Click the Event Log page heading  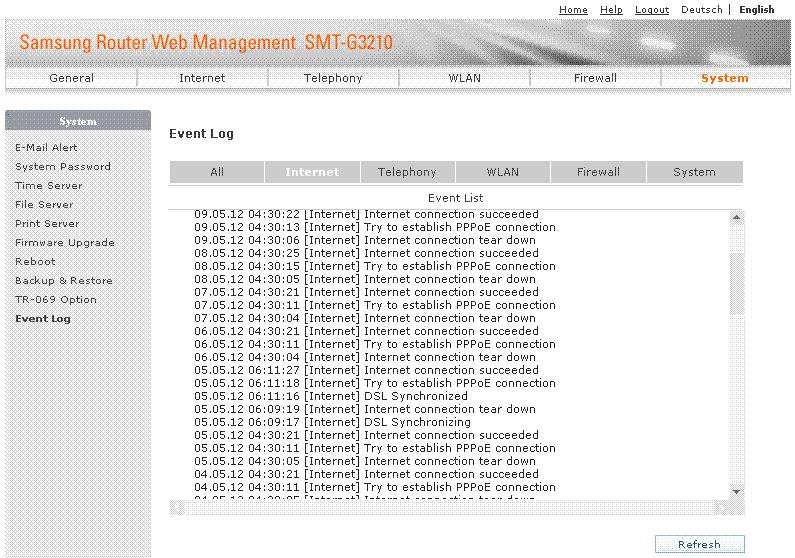tap(201, 134)
